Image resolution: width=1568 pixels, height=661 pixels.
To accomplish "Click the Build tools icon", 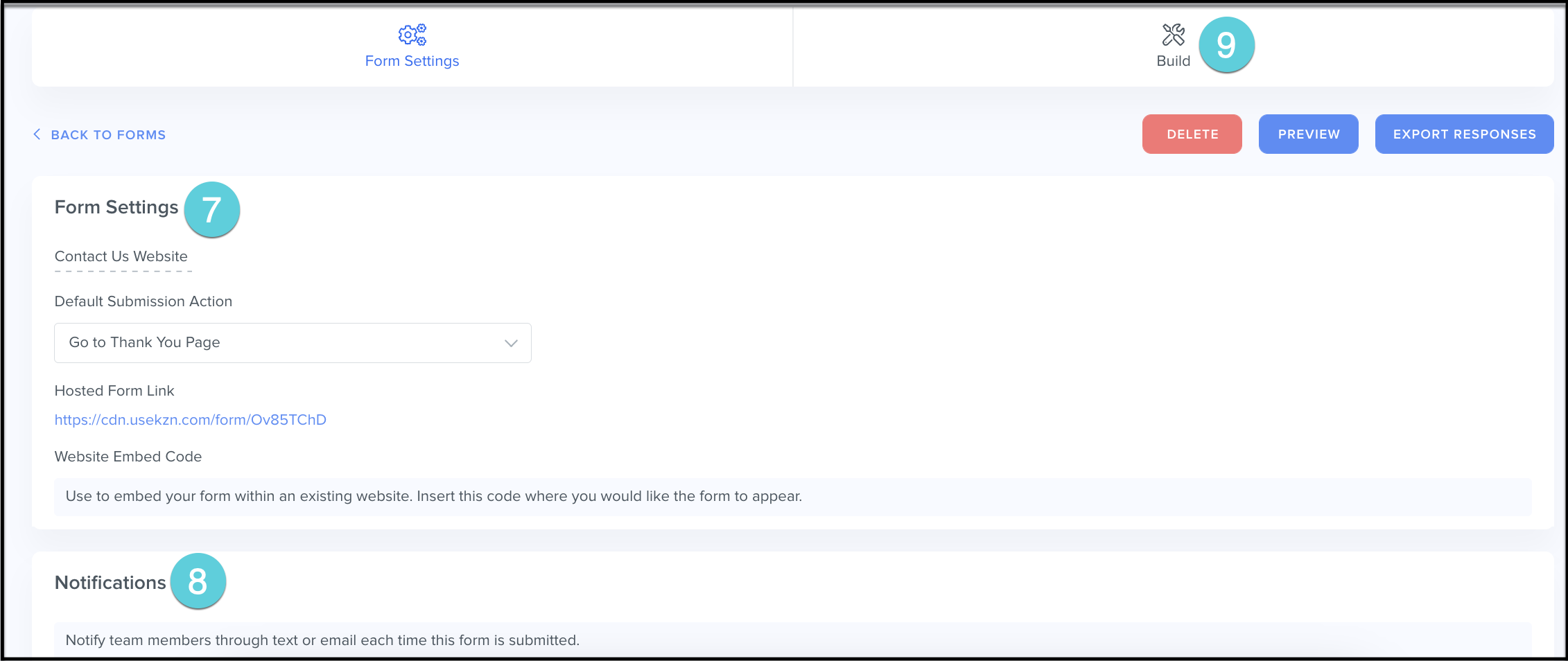I will (x=1173, y=35).
